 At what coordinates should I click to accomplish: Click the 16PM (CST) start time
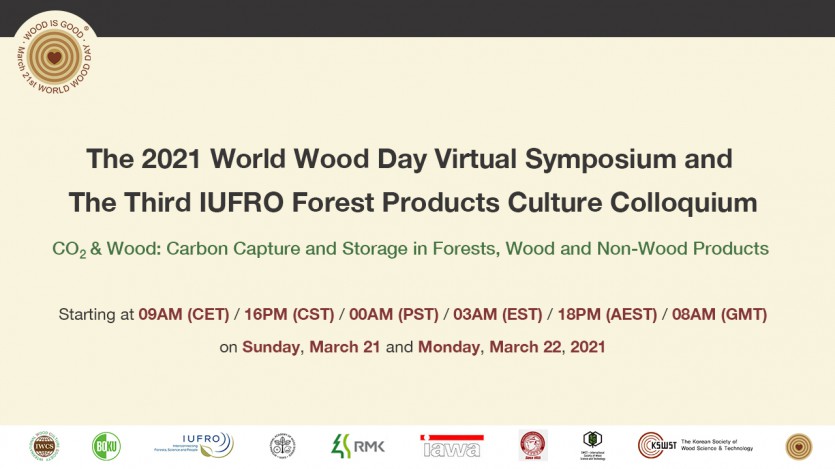click(289, 315)
